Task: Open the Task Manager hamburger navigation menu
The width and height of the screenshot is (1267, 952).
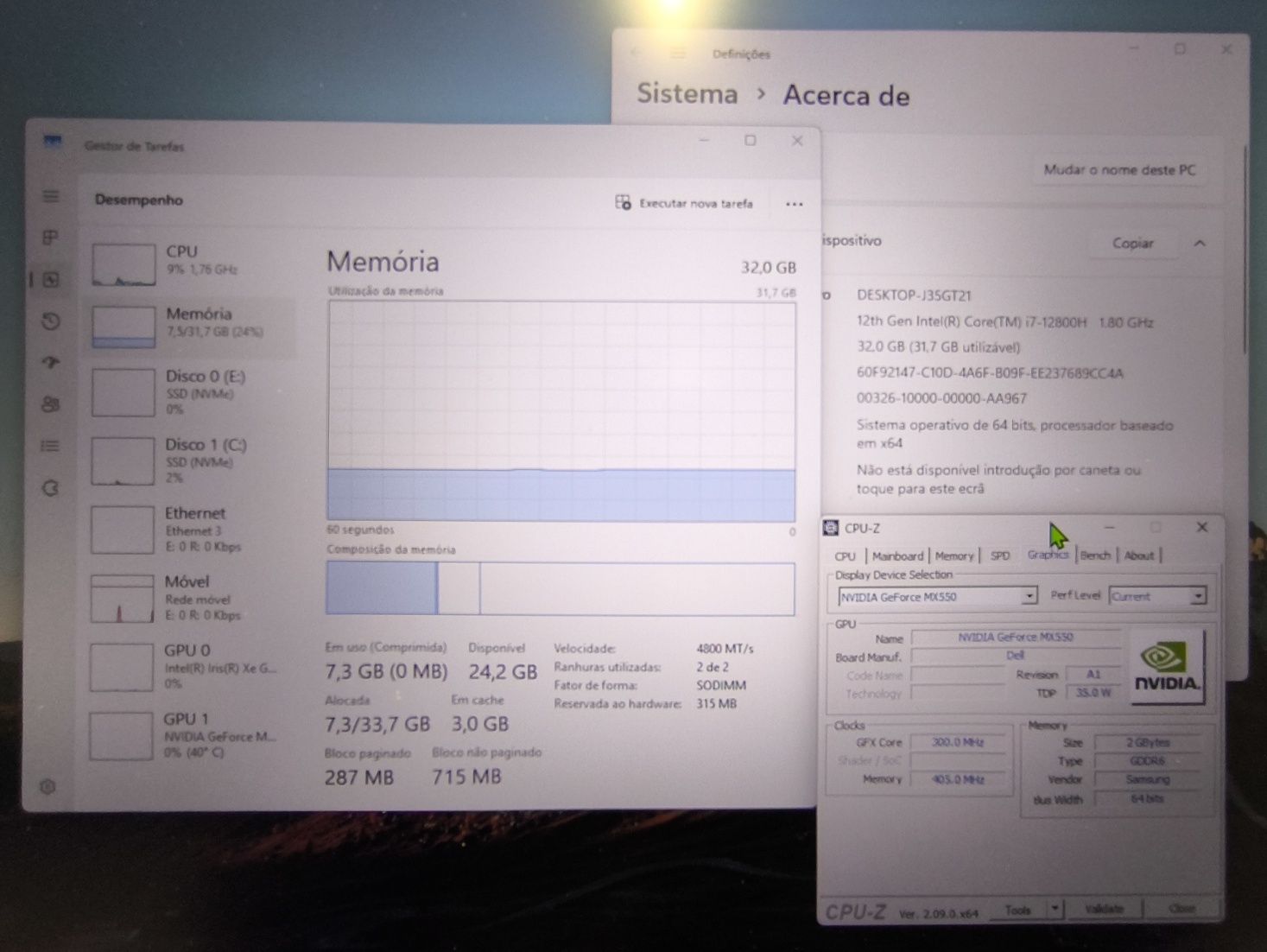Action: point(51,196)
